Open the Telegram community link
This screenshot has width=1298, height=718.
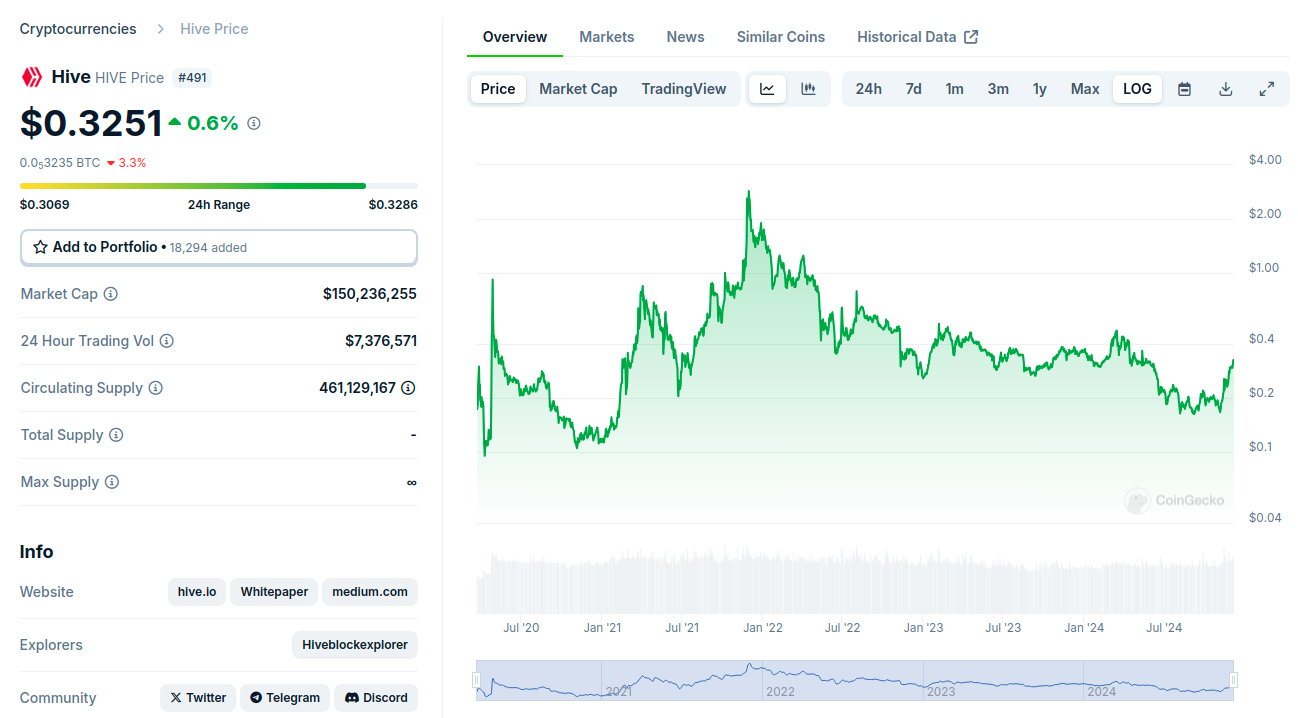coord(285,698)
